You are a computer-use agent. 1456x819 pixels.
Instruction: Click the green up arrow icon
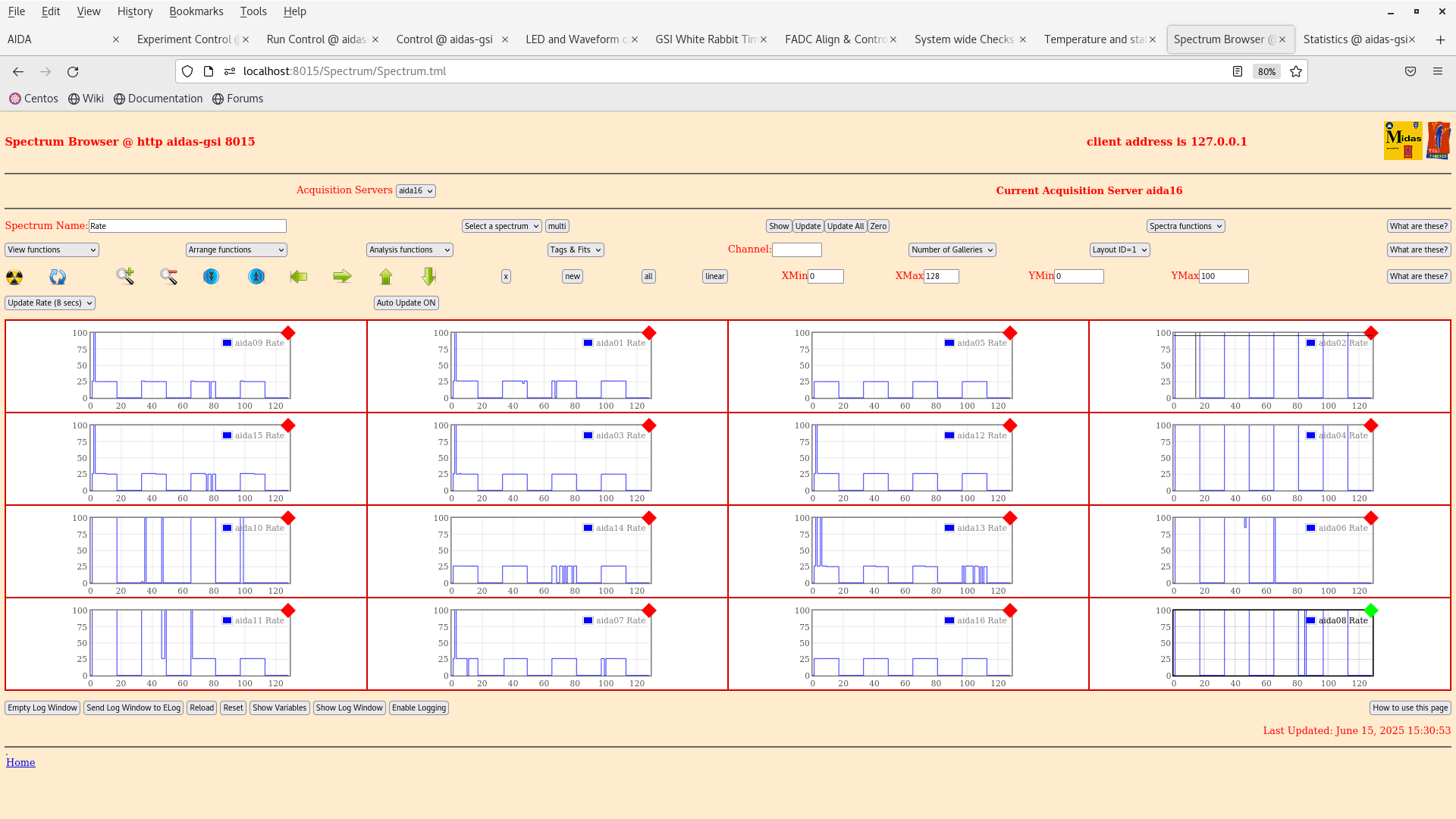(386, 277)
